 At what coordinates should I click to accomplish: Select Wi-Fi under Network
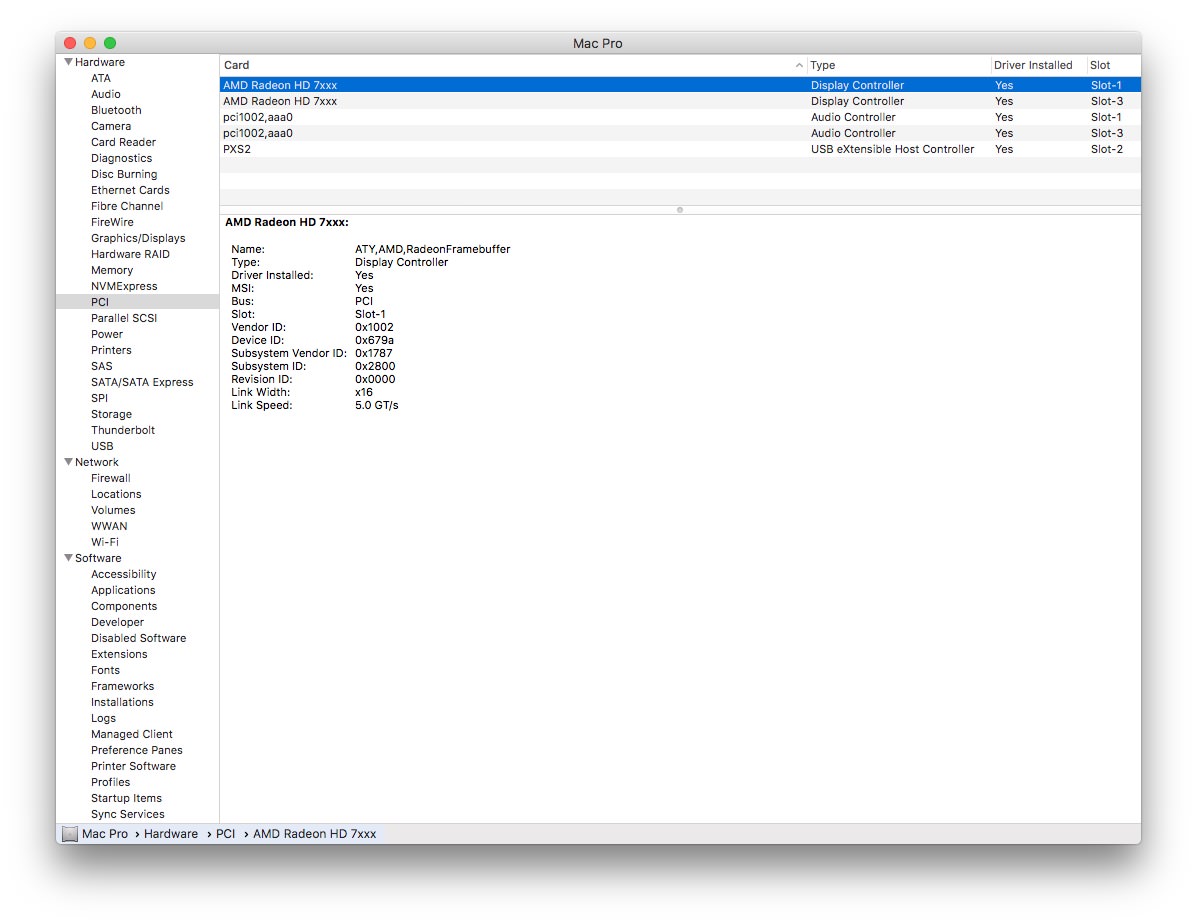pyautogui.click(x=105, y=543)
